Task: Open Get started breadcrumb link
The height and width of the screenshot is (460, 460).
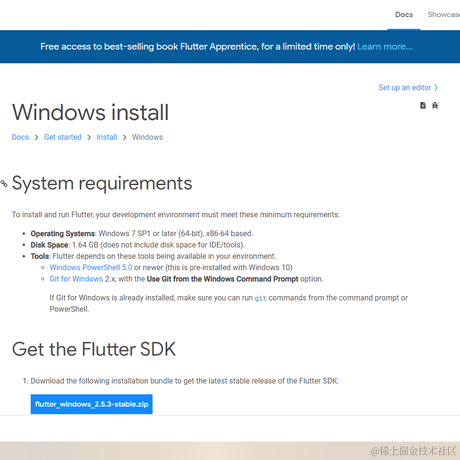Action: coord(63,137)
